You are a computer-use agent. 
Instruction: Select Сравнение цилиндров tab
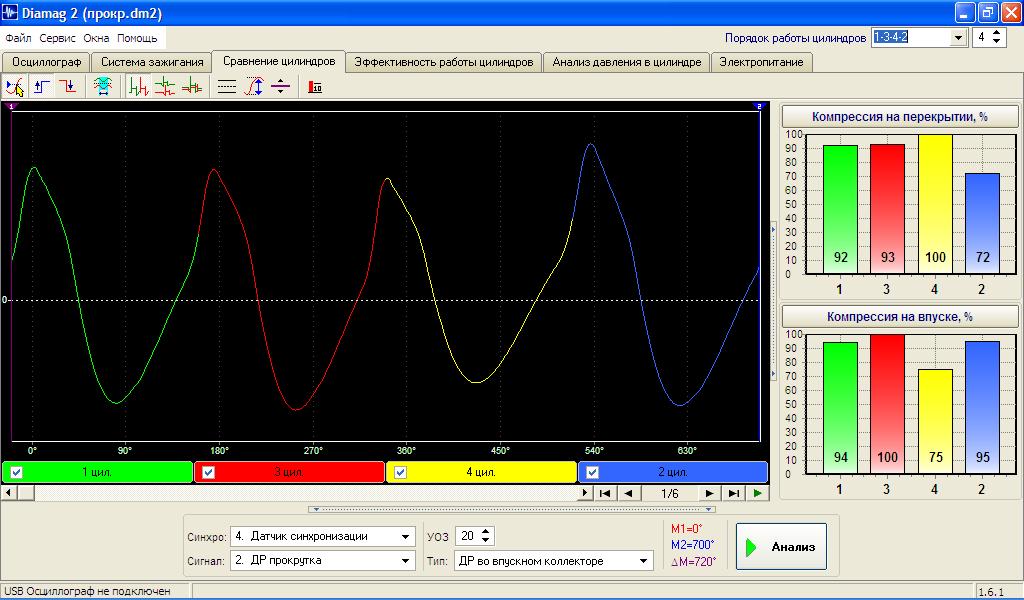(x=279, y=61)
